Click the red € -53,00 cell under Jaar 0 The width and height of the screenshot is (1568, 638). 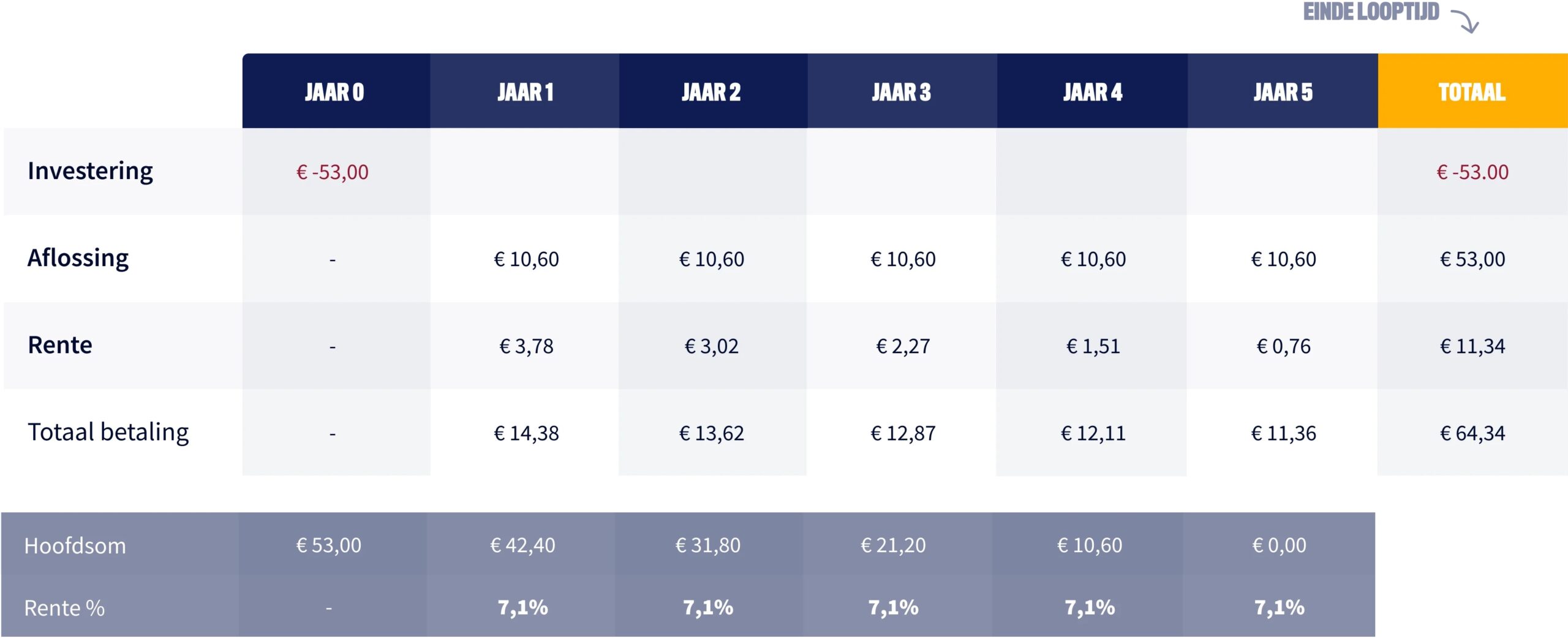point(333,172)
